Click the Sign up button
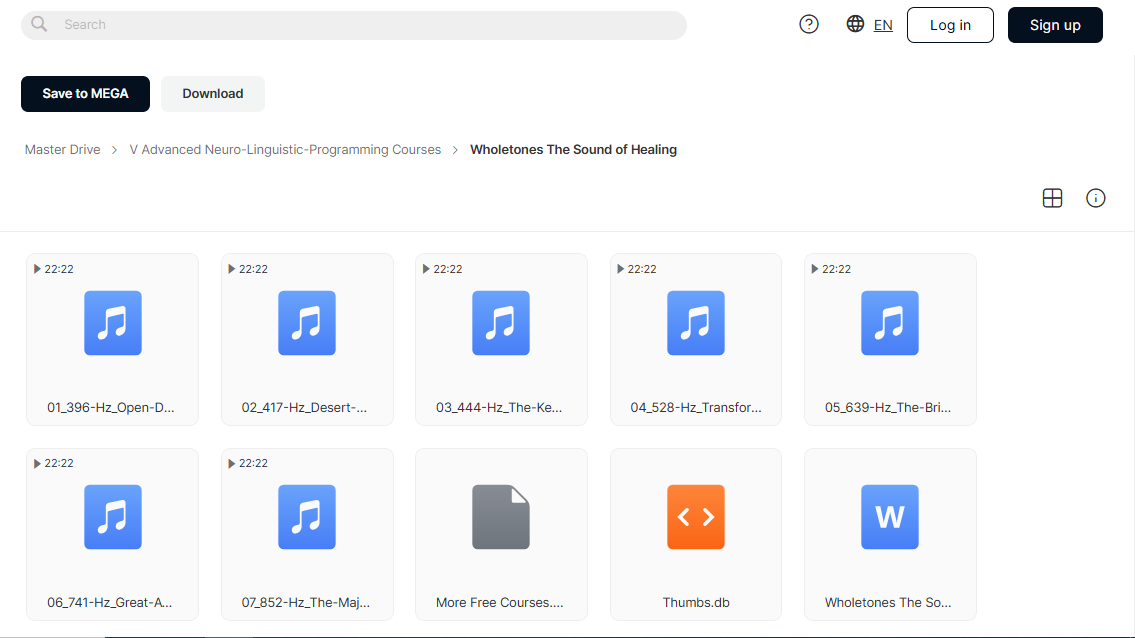 (1055, 25)
